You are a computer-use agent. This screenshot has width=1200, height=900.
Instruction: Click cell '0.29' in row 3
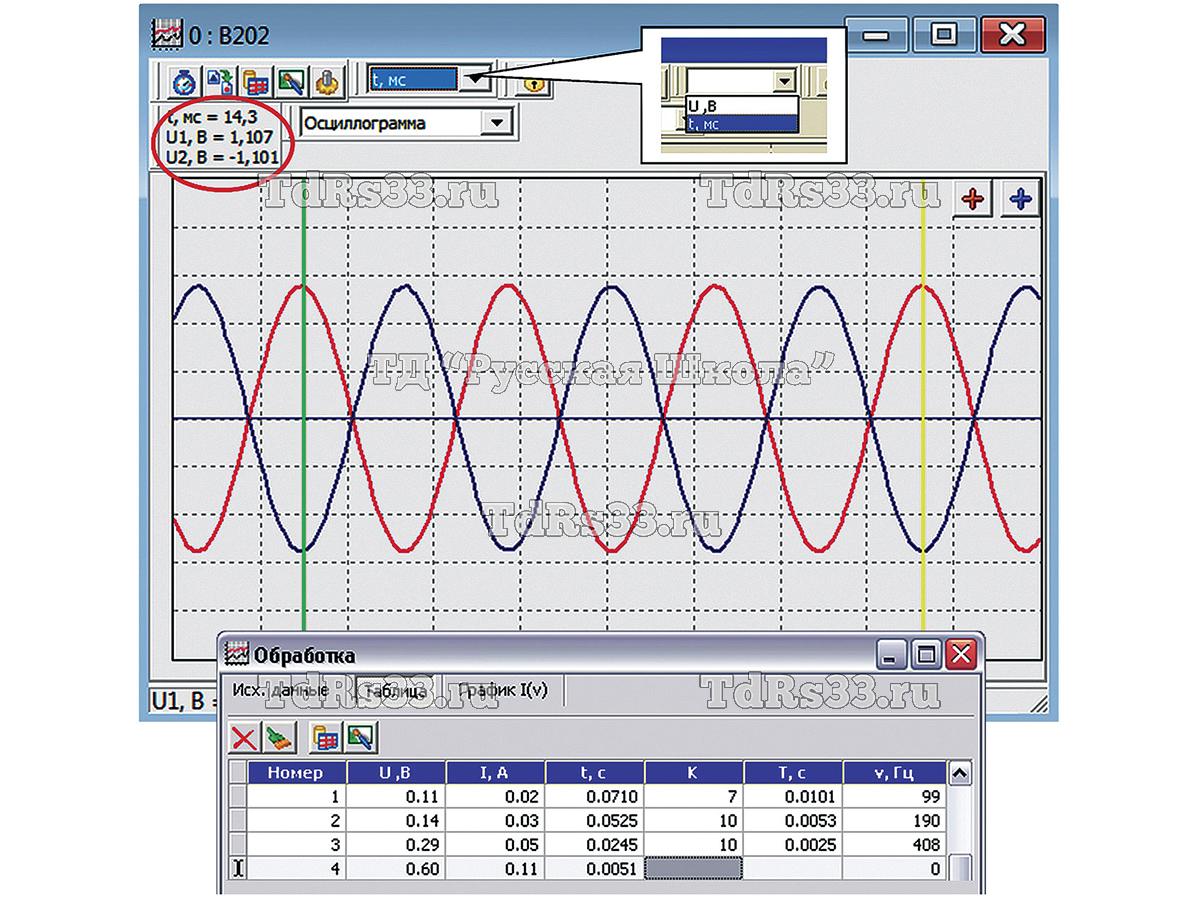(396, 845)
